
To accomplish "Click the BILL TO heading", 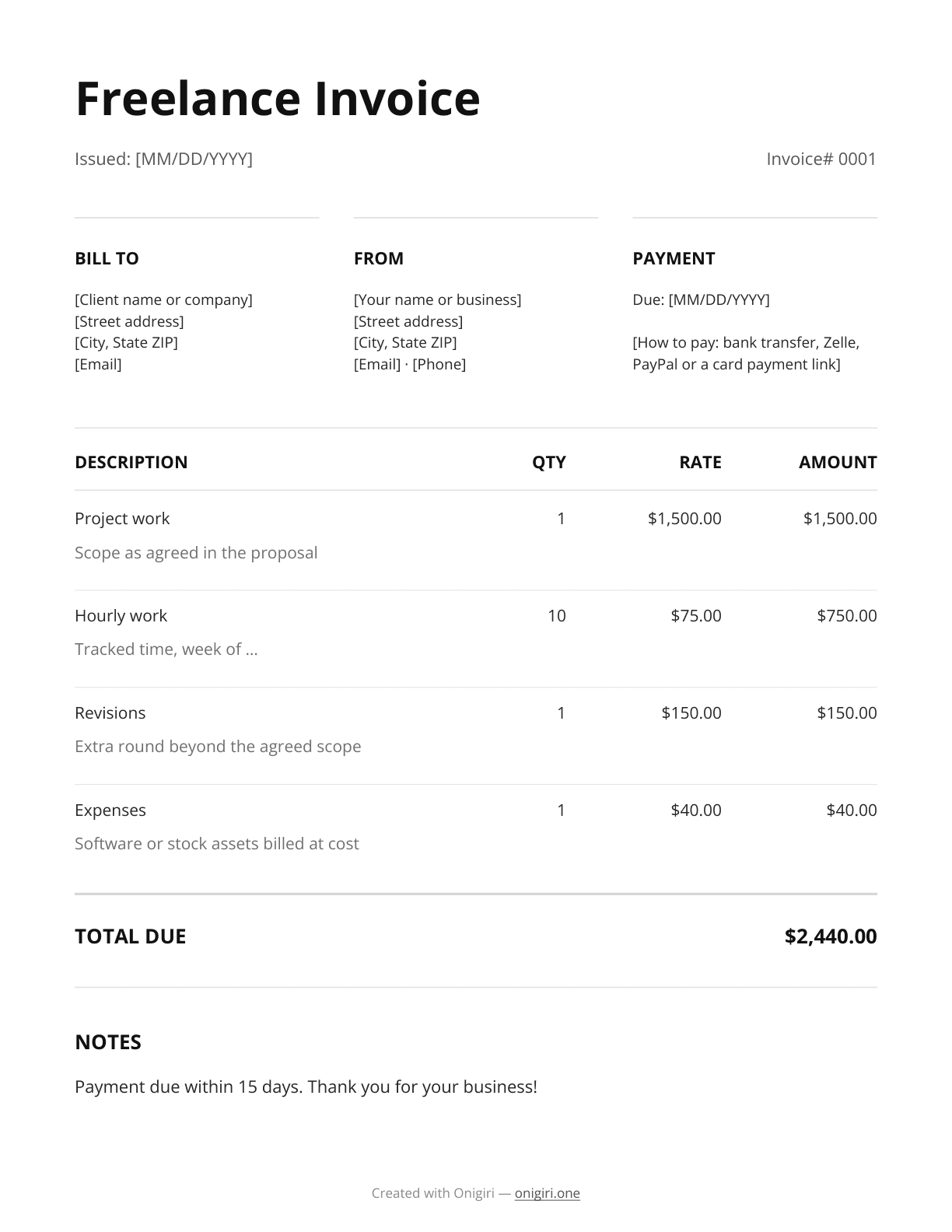I will point(107,258).
